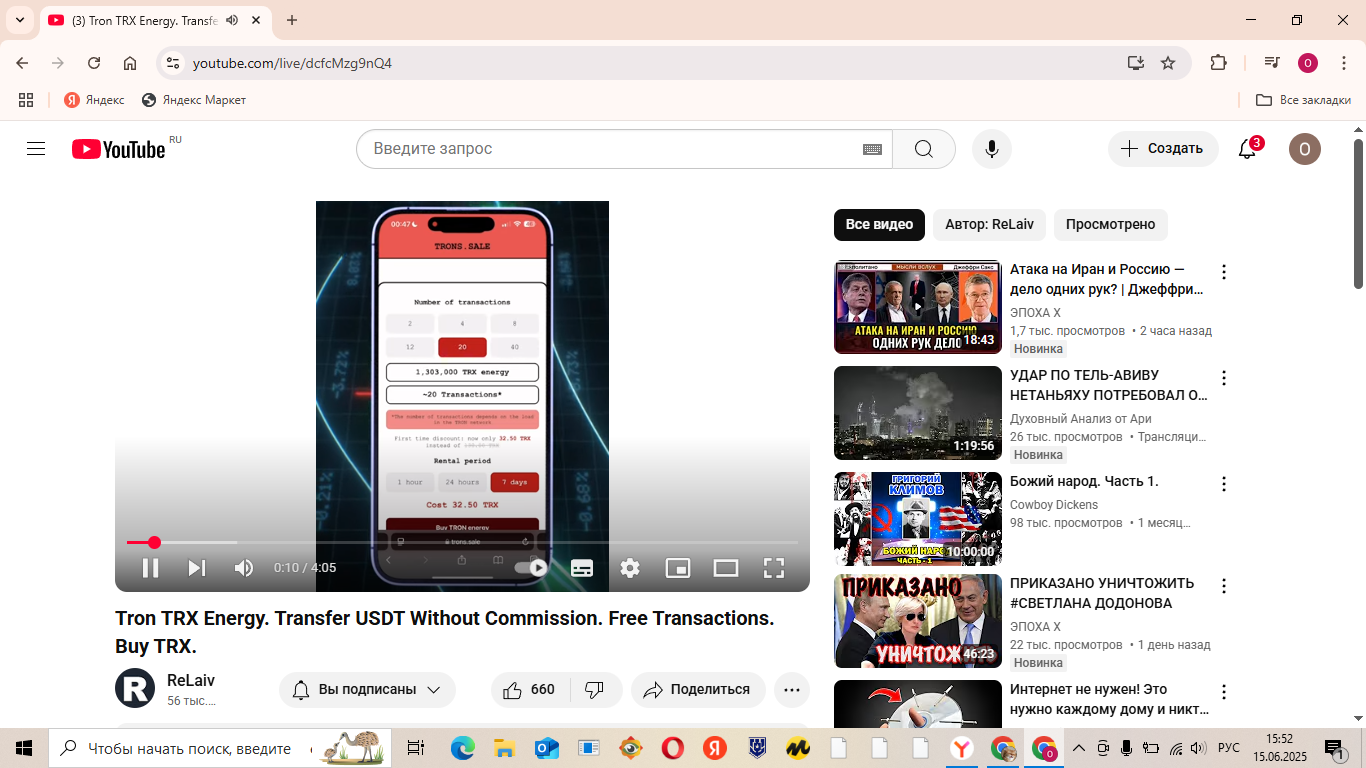The width and height of the screenshot is (1366, 768).
Task: Open the apps grid in bookmarks bar
Action: (x=26, y=100)
